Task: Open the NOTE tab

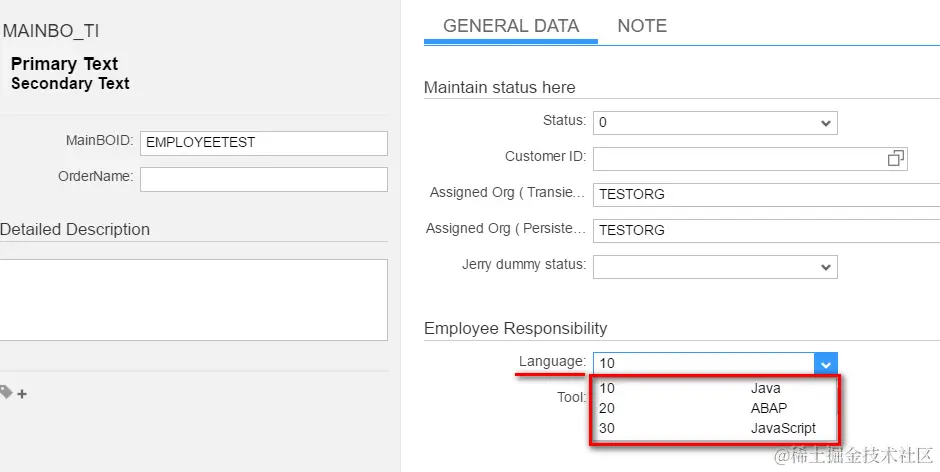Action: tap(642, 26)
